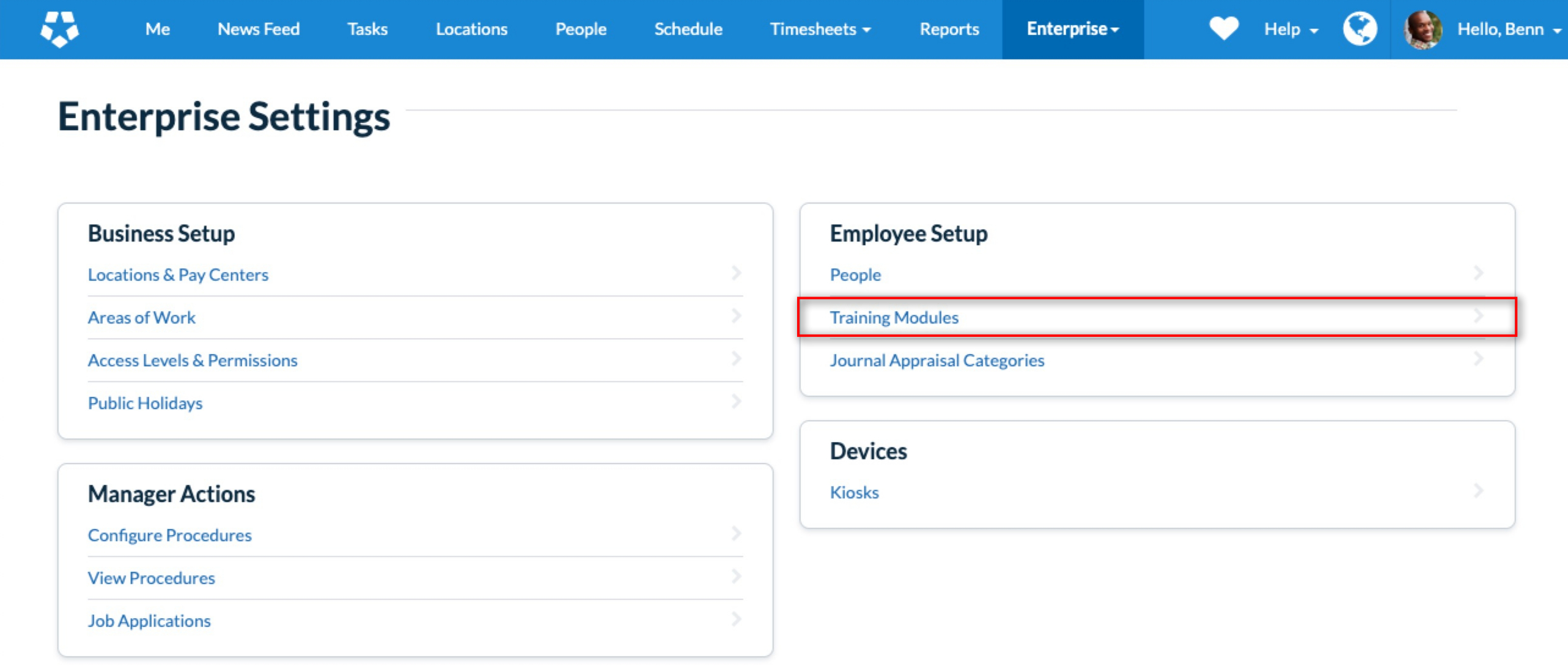
Task: Open the Timesheets dropdown menu
Action: tap(820, 29)
